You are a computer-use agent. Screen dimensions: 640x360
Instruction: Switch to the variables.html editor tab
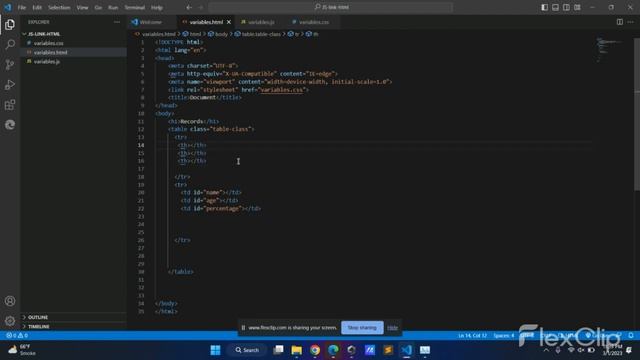pyautogui.click(x=206, y=22)
